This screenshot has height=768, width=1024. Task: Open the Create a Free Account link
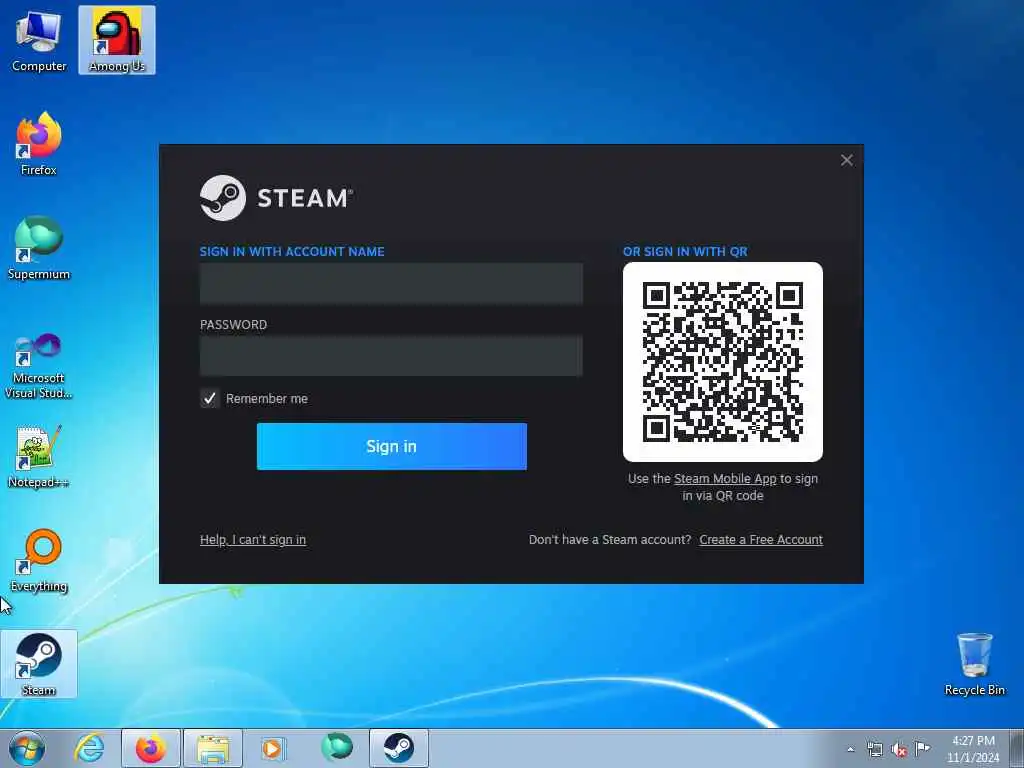coord(761,539)
